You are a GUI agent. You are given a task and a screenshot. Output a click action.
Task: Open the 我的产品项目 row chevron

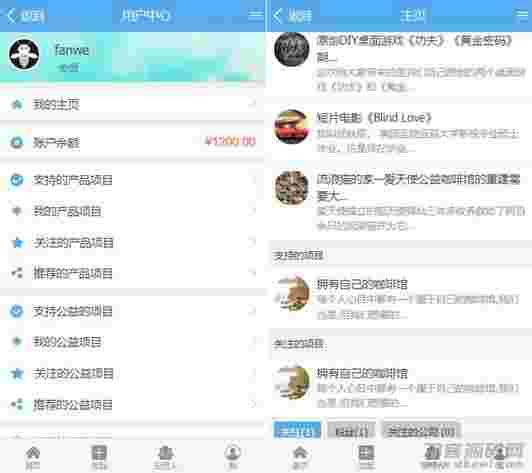tap(253, 211)
